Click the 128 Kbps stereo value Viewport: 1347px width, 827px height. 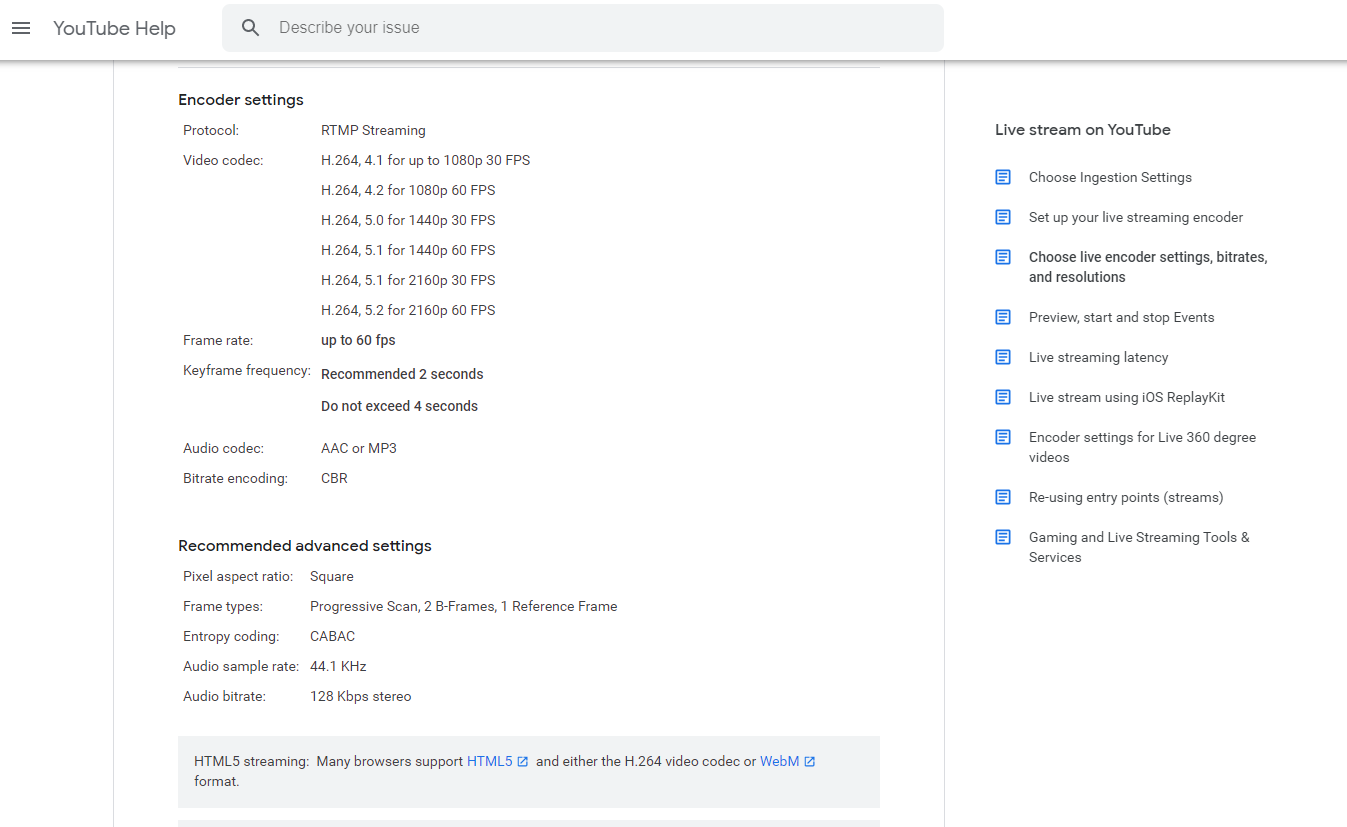tap(361, 696)
